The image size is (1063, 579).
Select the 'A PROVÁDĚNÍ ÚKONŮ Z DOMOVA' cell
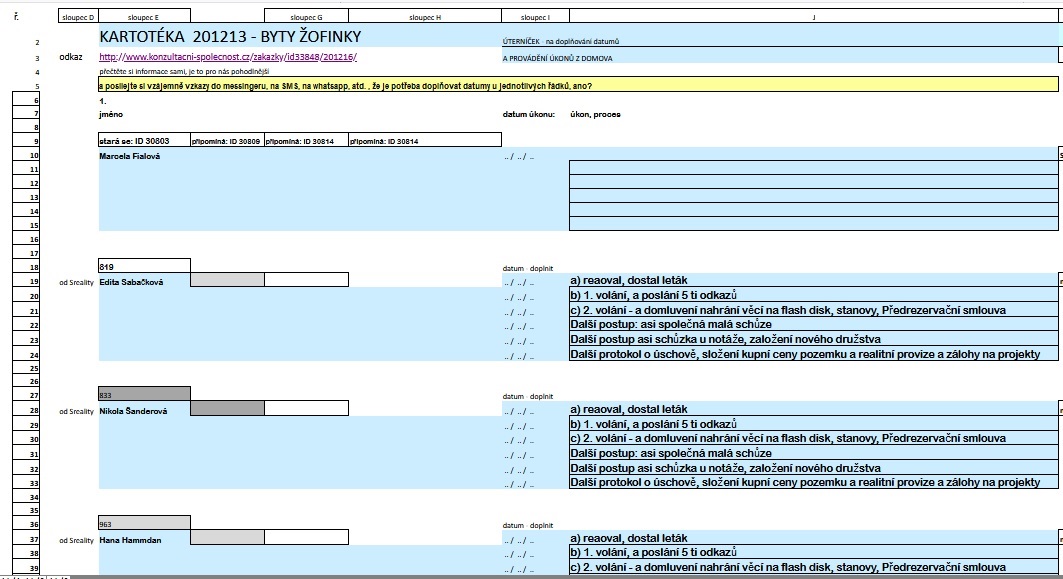pos(557,58)
